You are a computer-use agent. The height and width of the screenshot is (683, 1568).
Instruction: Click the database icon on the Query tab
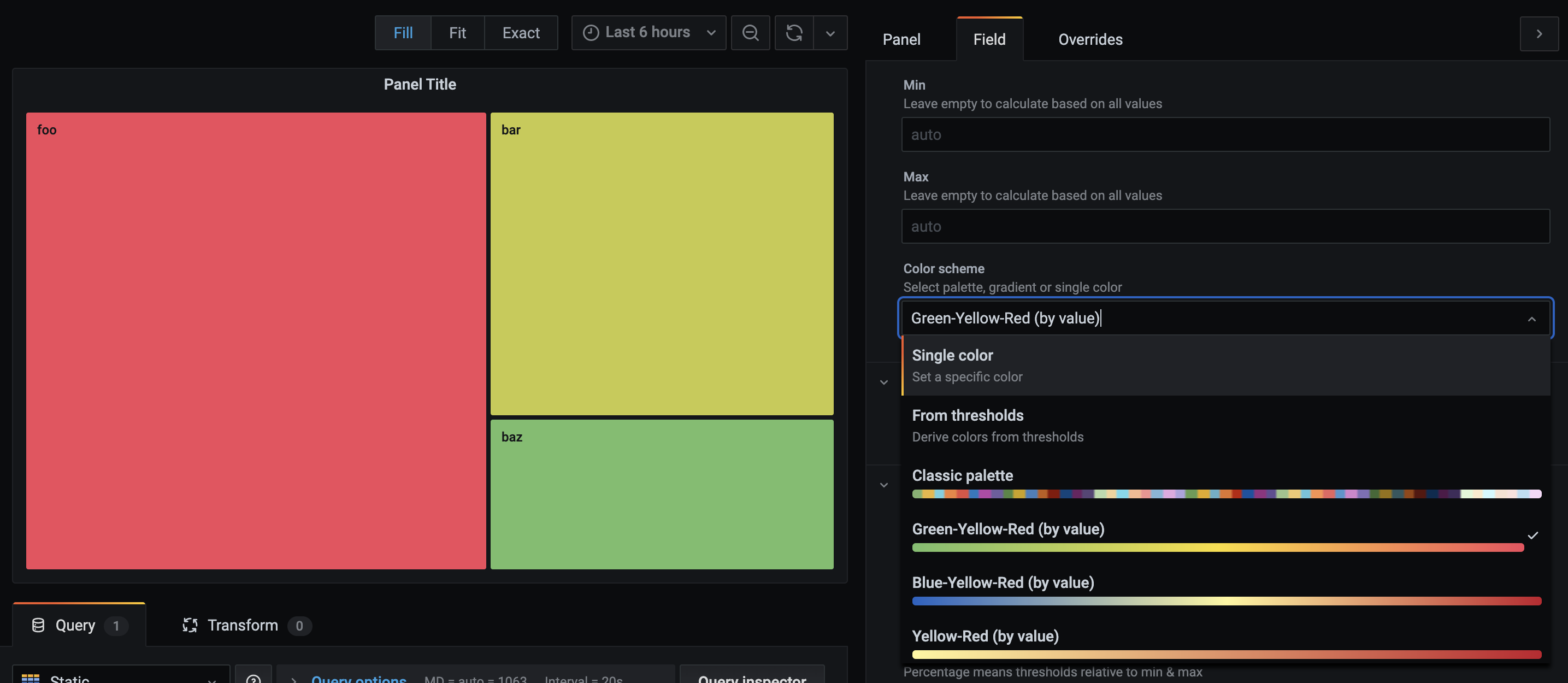38,625
